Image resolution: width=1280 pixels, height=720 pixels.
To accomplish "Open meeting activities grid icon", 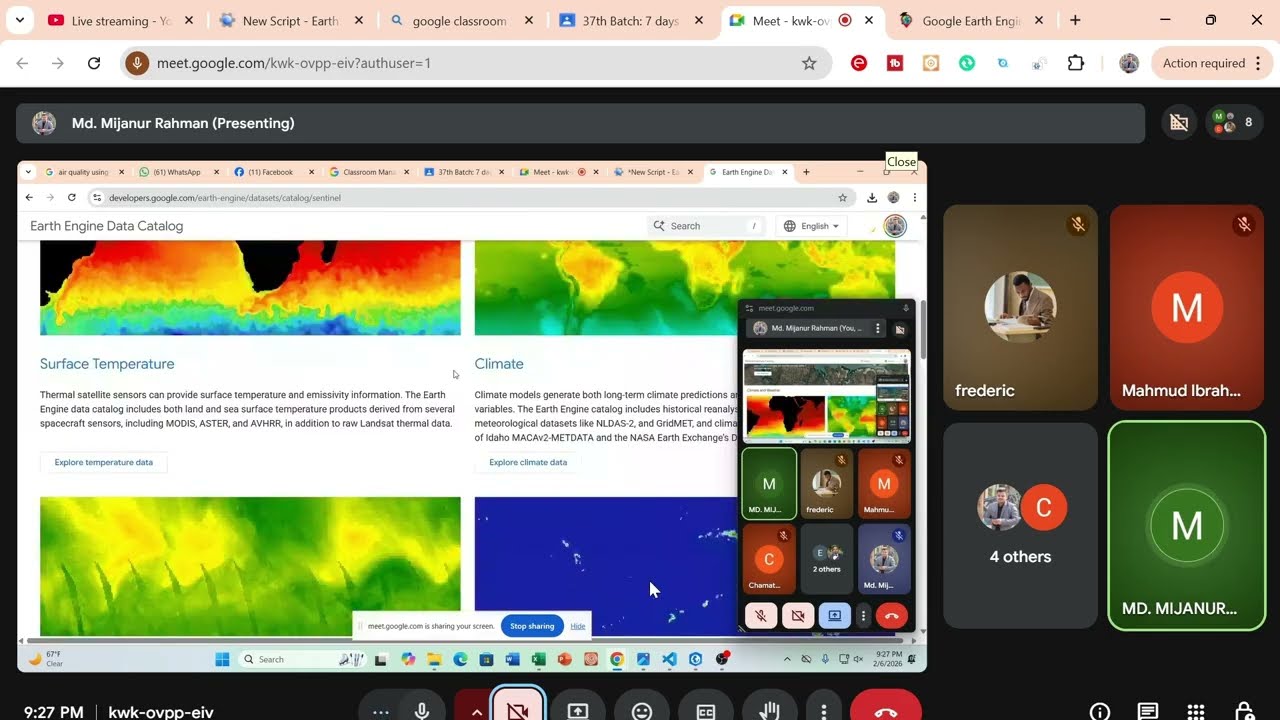I will [1196, 711].
